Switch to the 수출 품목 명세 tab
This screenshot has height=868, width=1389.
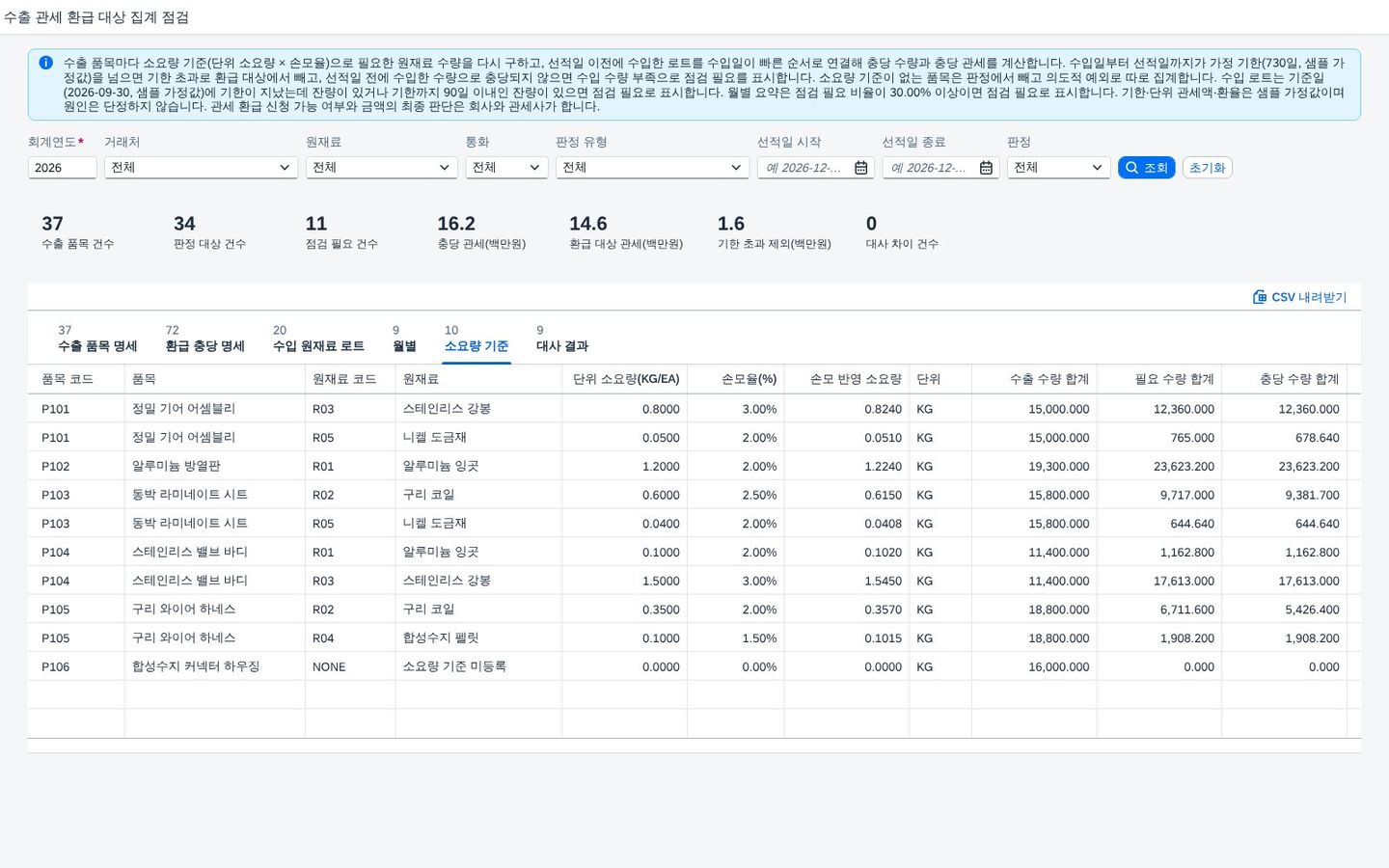97,339
